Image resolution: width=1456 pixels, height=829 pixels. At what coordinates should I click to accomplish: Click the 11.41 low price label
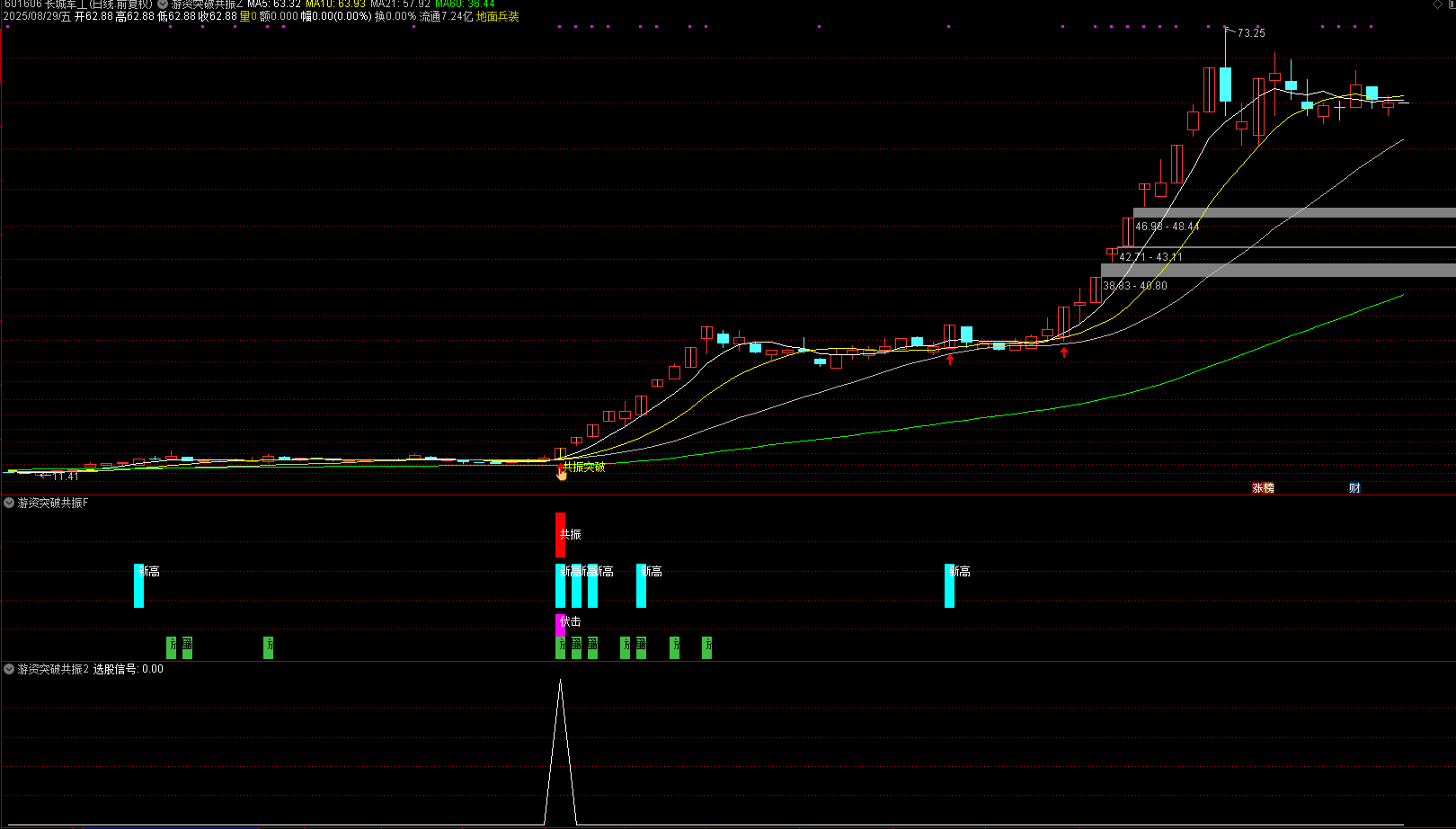click(66, 477)
